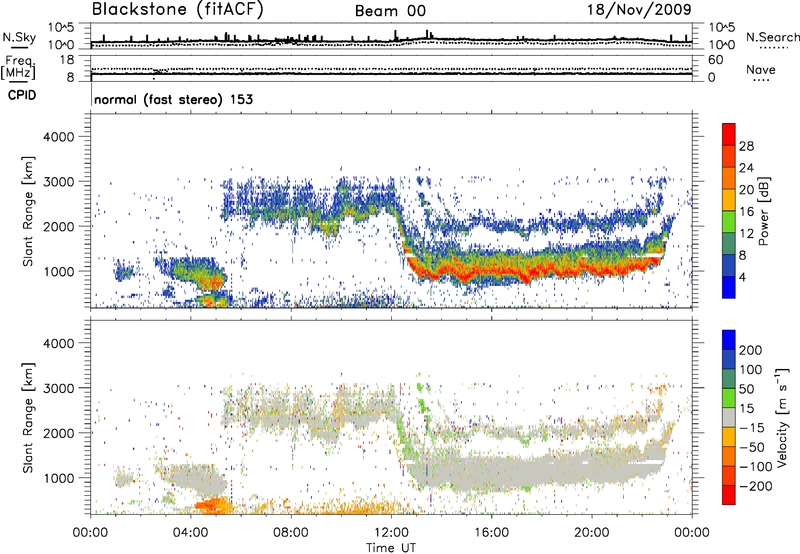Click the "200" label on Velocity colorbar
Viewport: 800px width, 554px height.
coord(751,350)
